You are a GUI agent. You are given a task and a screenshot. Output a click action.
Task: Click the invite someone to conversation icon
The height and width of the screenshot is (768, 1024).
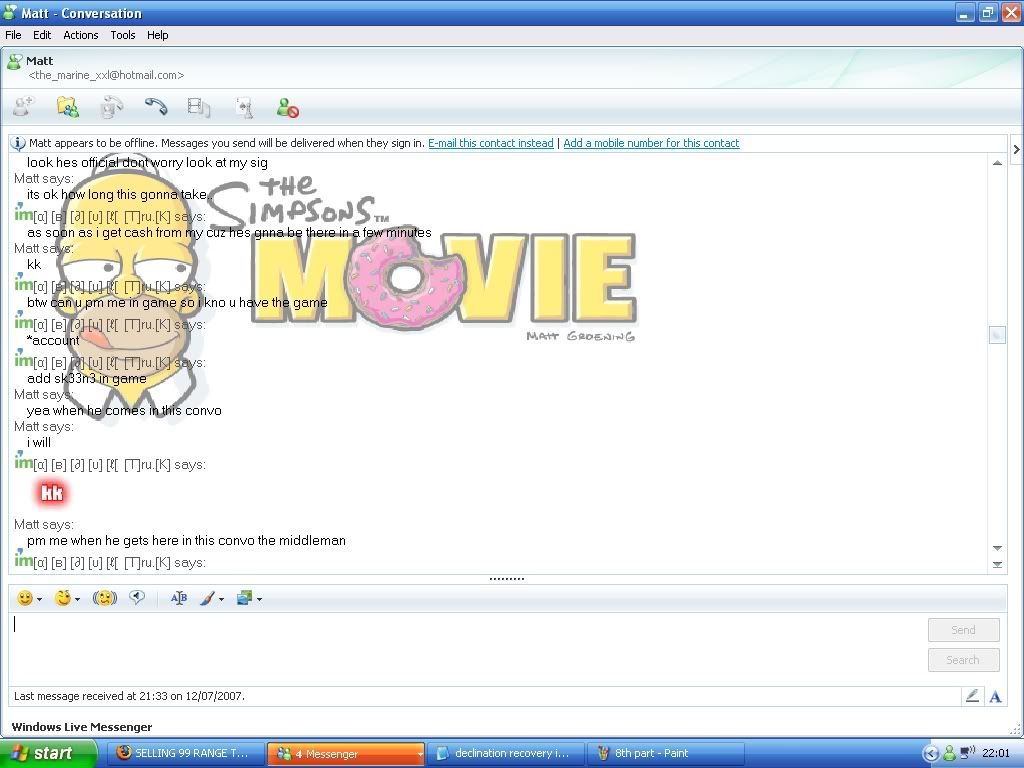coord(23,107)
